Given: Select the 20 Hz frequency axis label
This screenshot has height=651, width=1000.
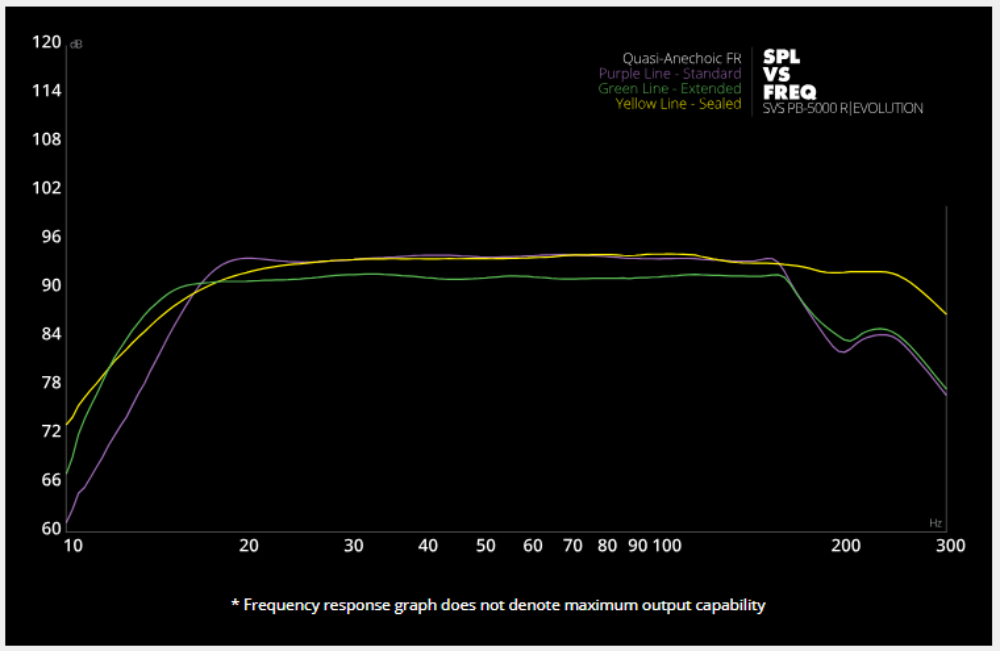Looking at the screenshot, I should pos(249,545).
